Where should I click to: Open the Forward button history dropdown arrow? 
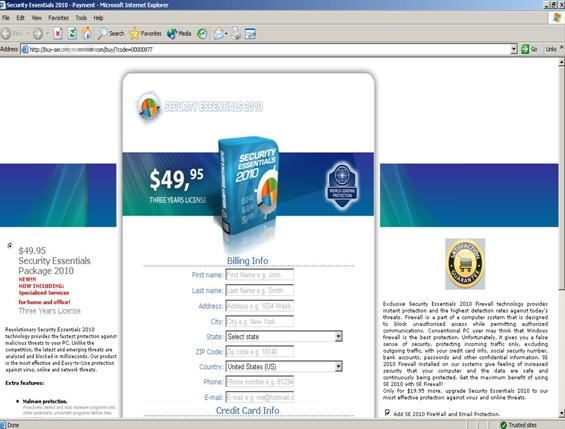coord(47,34)
